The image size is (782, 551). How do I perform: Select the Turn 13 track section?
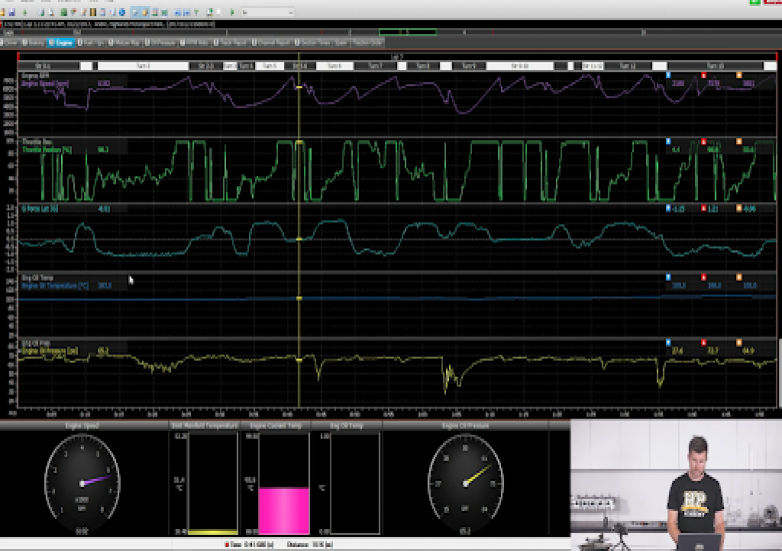pyautogui.click(x=715, y=66)
